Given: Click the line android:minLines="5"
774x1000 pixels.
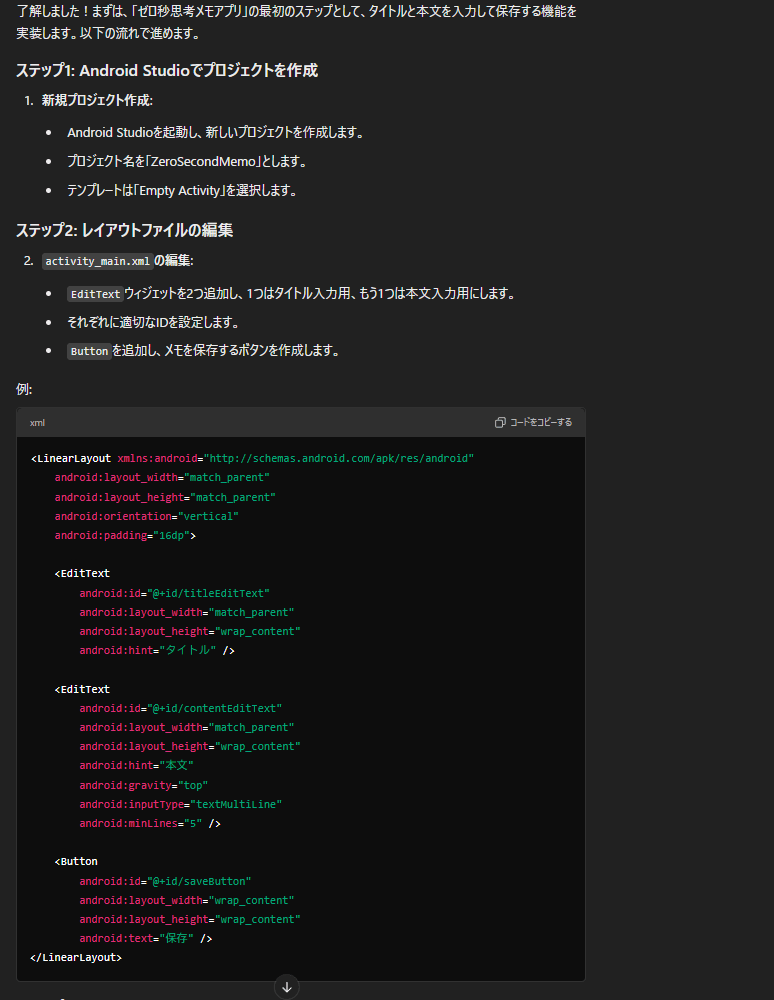Looking at the screenshot, I should coord(150,823).
